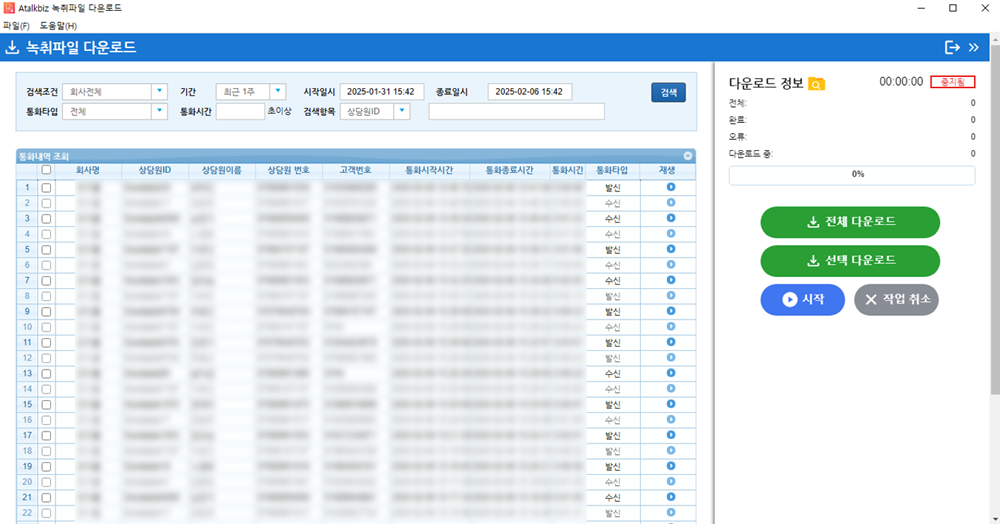Play the recording in row 1
The image size is (1000, 524).
tap(671, 187)
